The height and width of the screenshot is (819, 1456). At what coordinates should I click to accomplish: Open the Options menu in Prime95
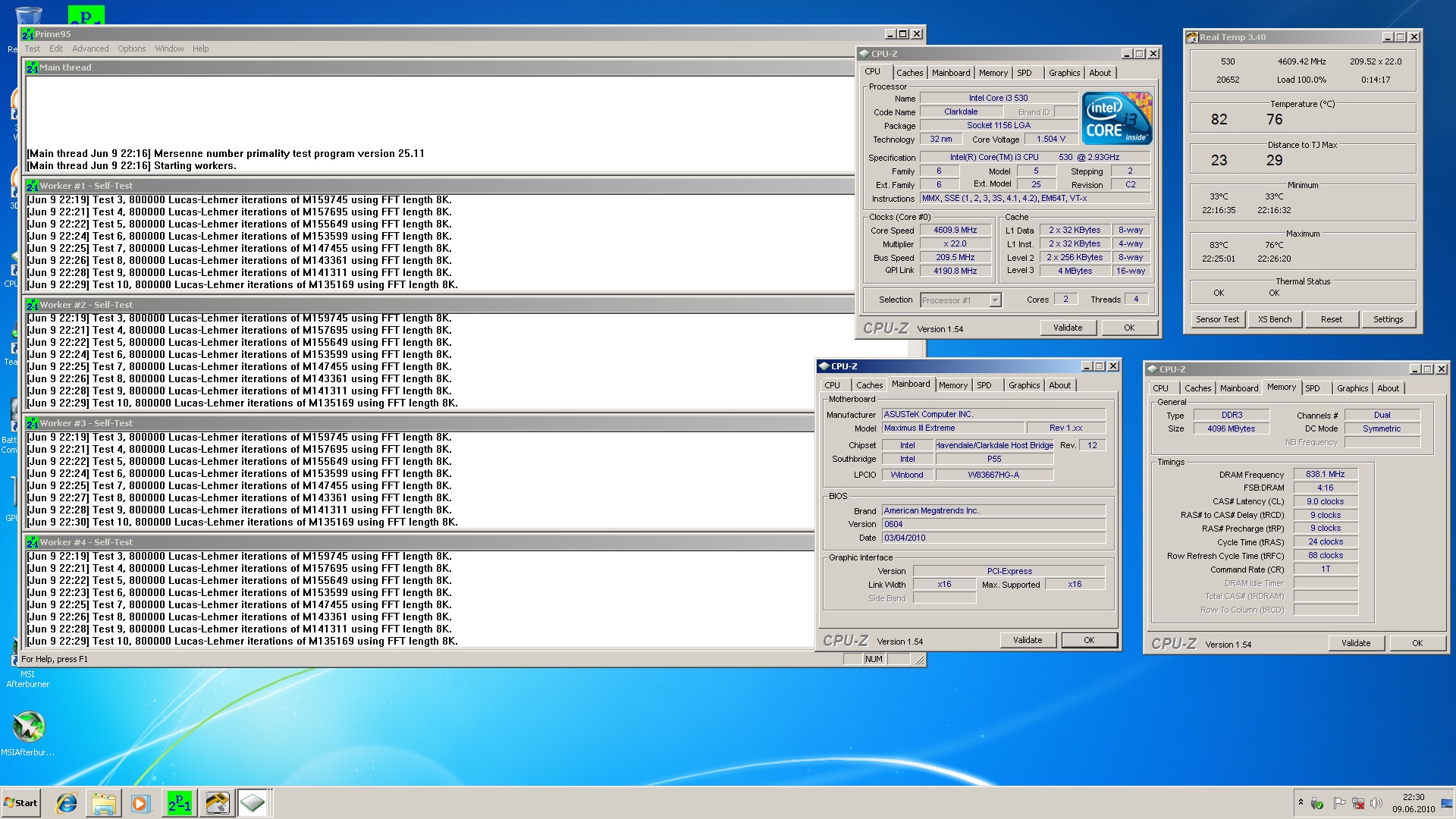(131, 49)
